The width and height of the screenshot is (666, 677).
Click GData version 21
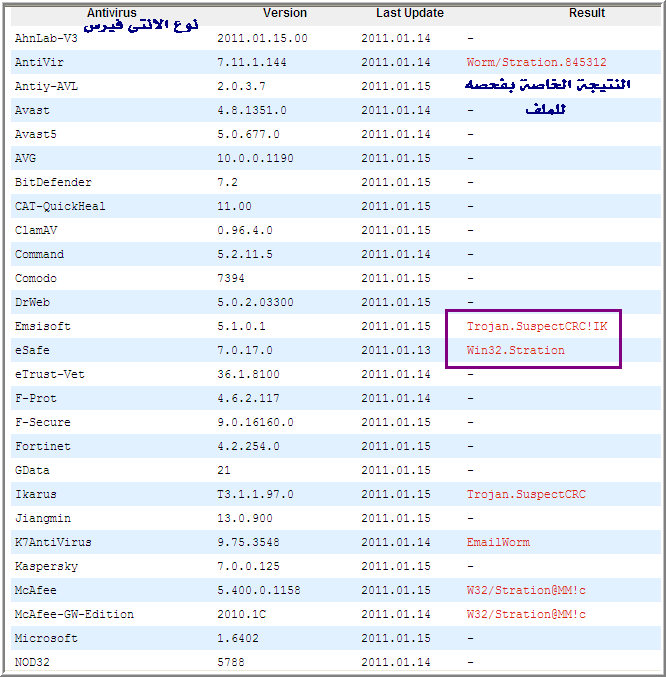tap(224, 470)
